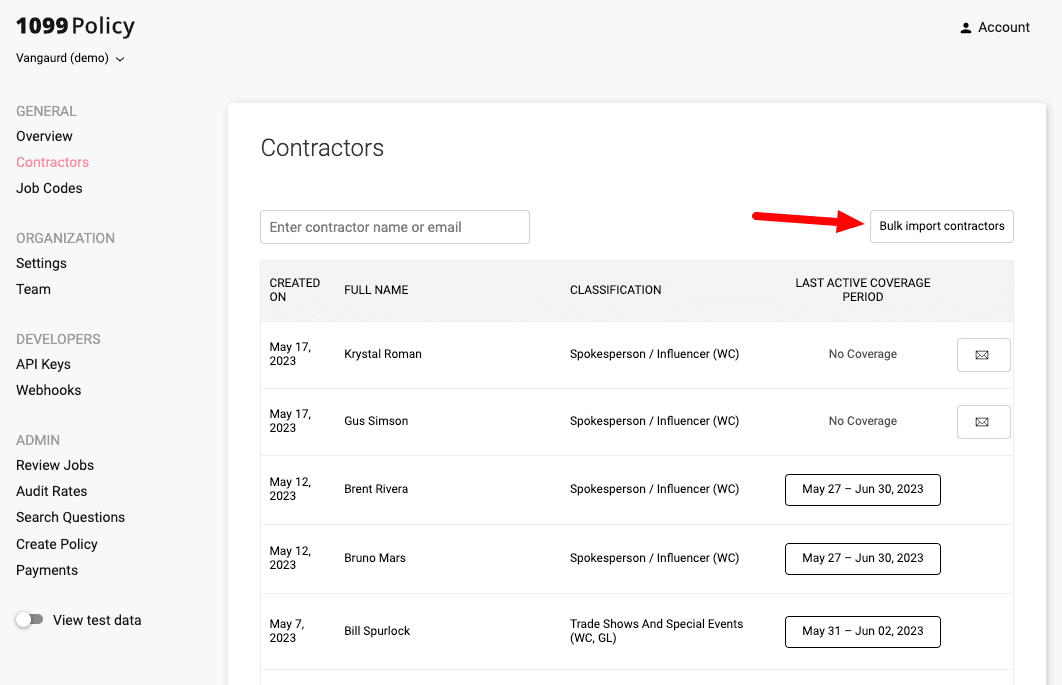The image size is (1062, 685).
Task: Open API Keys page
Action: 43,364
